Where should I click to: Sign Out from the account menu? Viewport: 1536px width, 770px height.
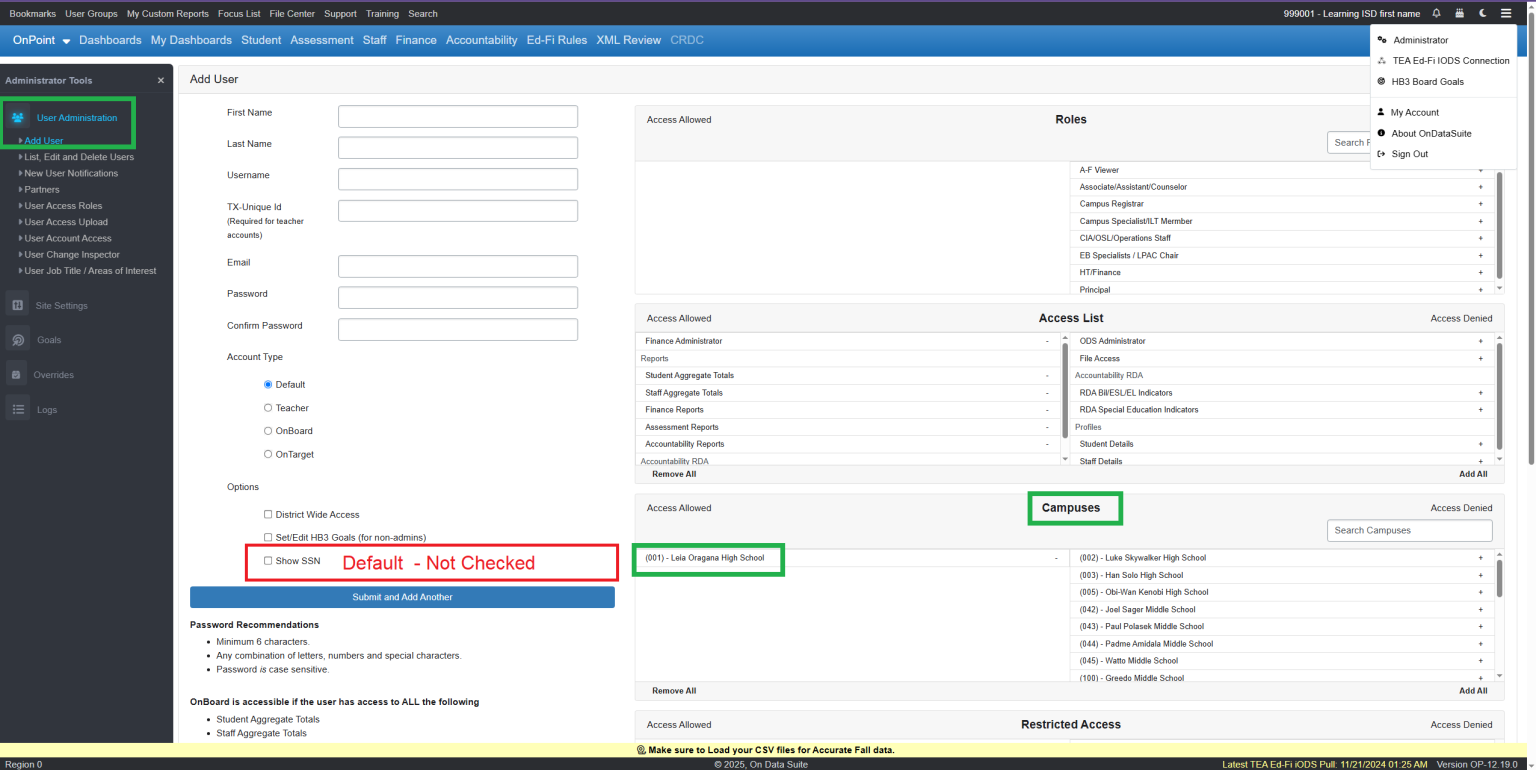coord(1410,154)
